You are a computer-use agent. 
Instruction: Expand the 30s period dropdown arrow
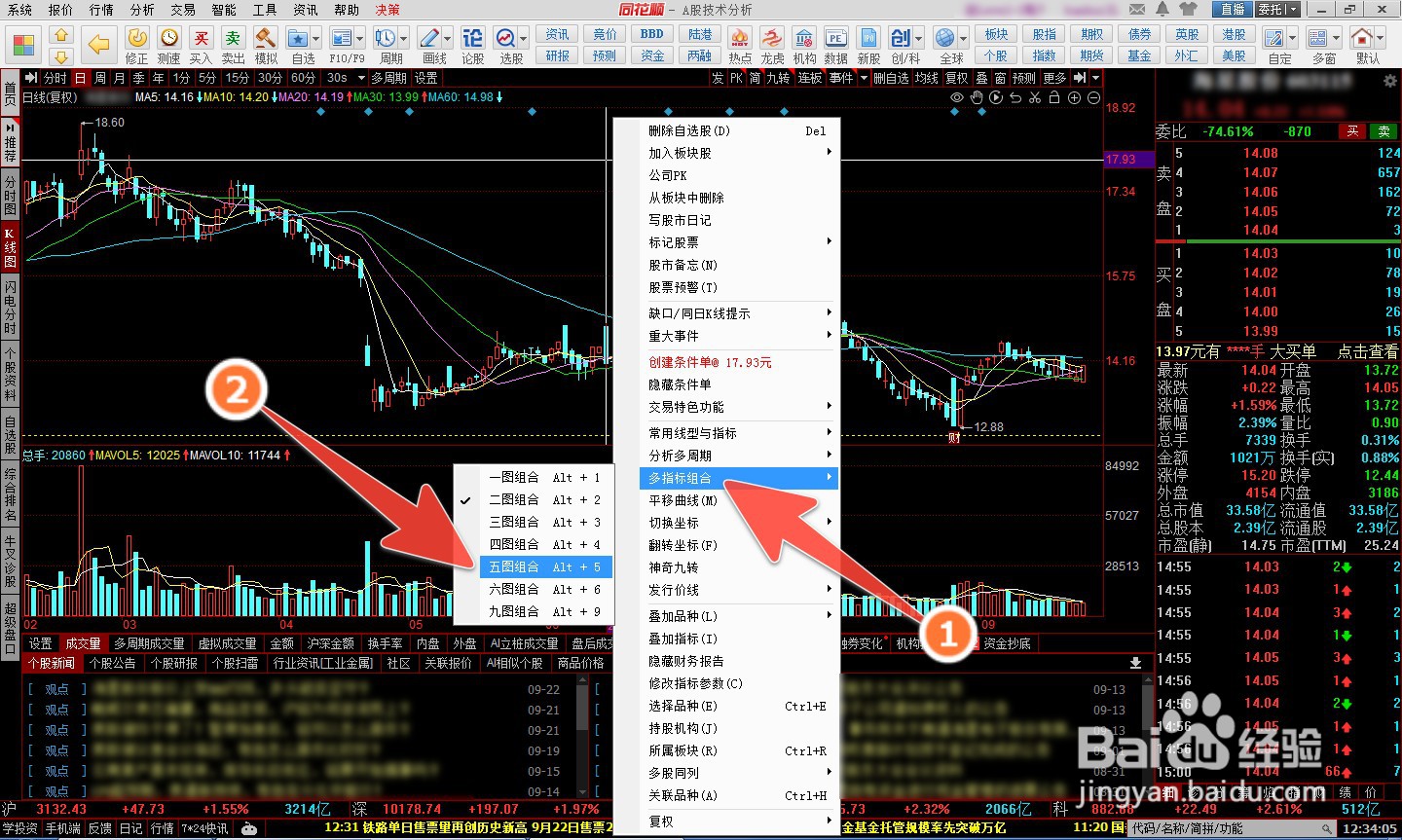(361, 78)
